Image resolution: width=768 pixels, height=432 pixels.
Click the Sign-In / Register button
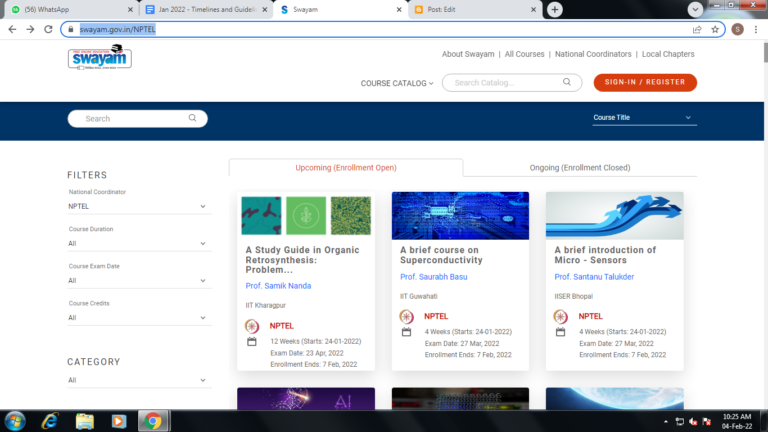(x=645, y=83)
